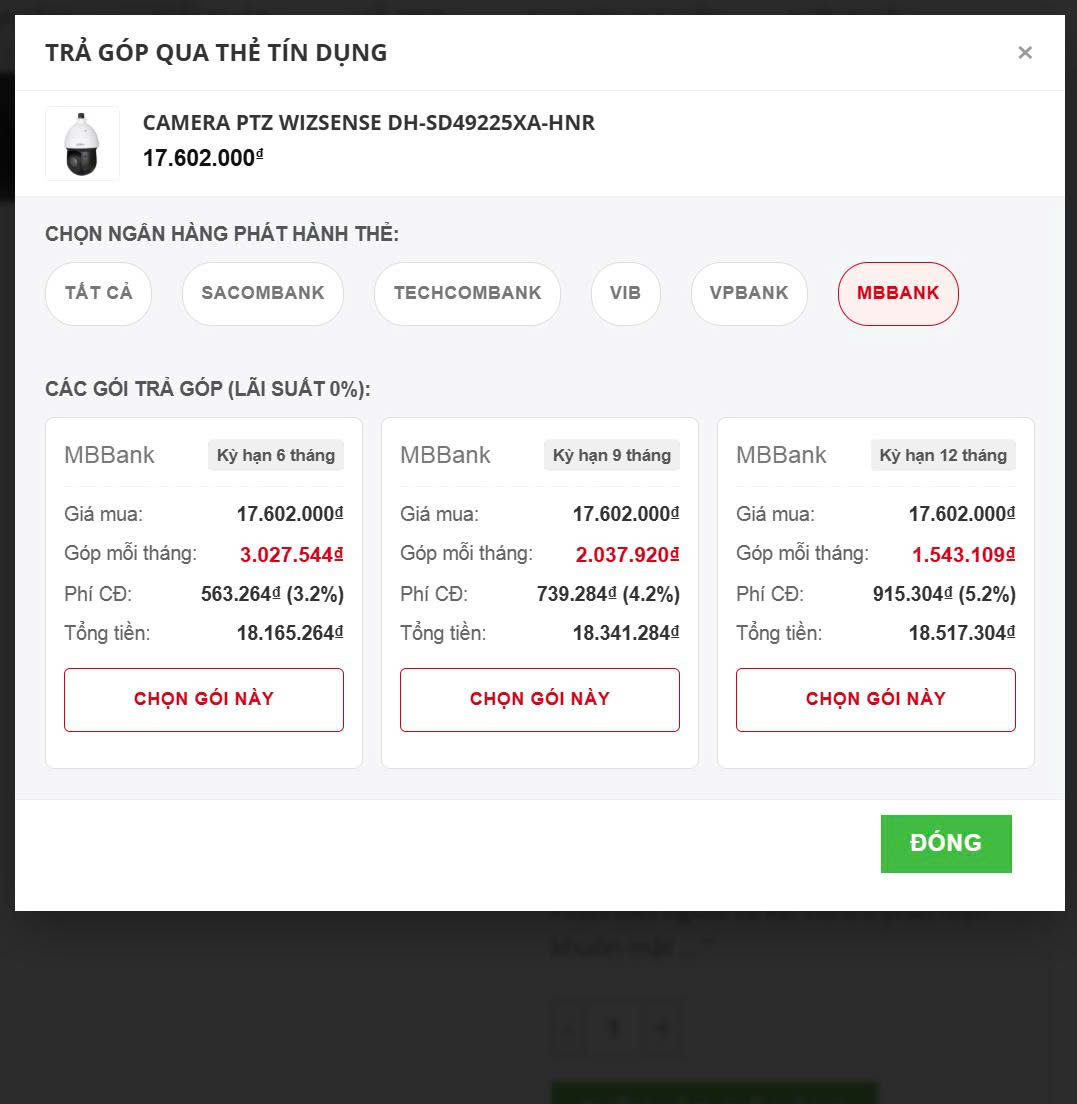Click the Kỳ hạn 12 tháng label
This screenshot has width=1077, height=1104.
pyautogui.click(x=943, y=455)
